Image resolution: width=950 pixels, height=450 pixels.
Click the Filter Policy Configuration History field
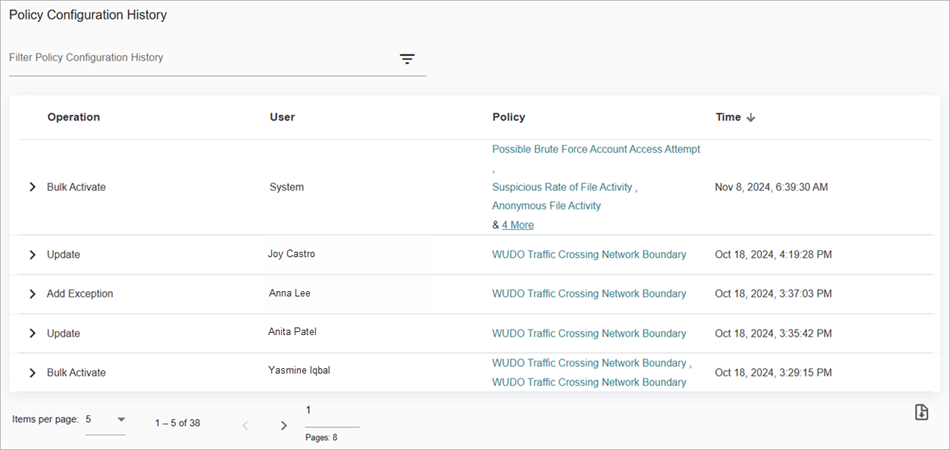tap(200, 58)
